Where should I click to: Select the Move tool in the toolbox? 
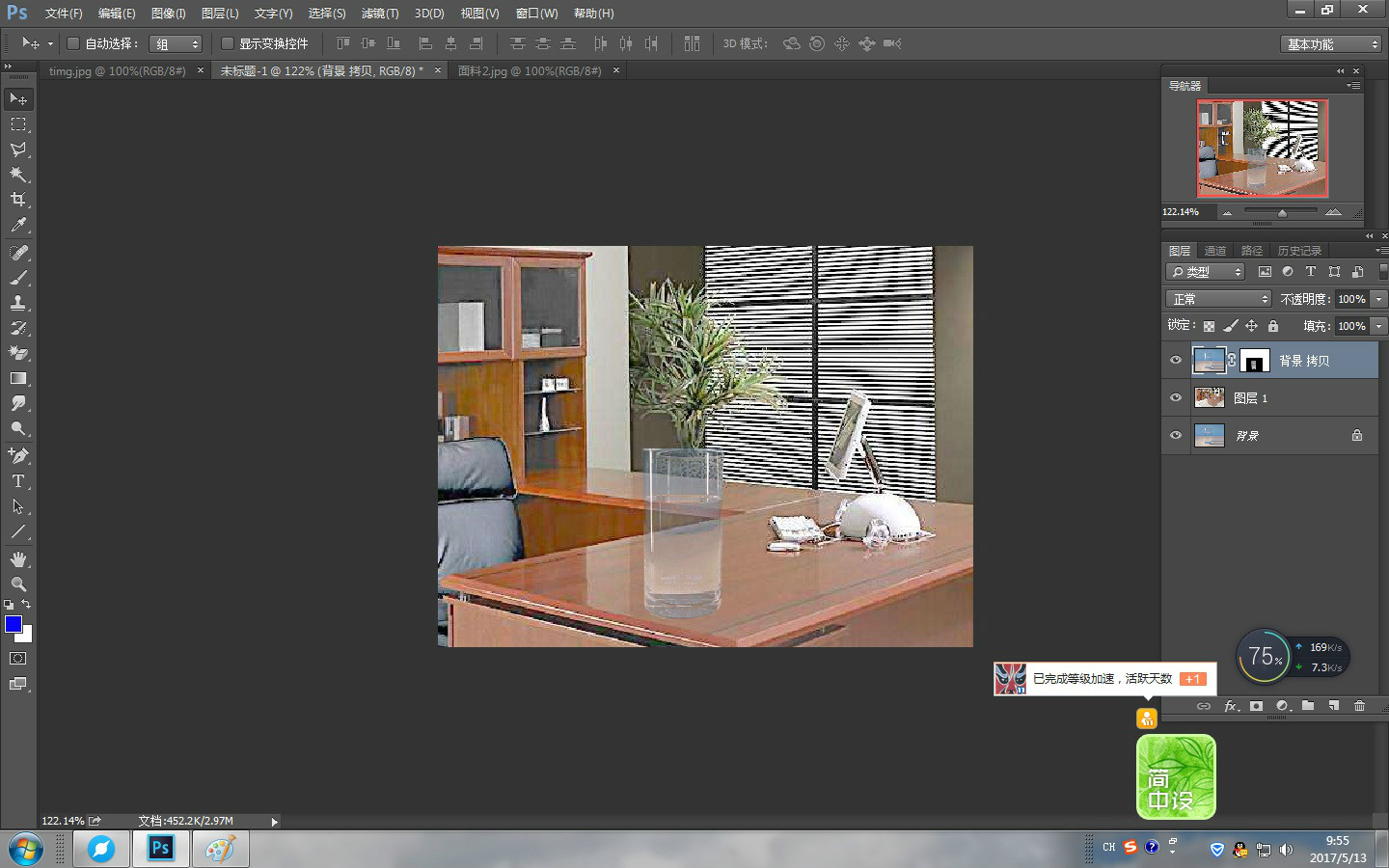(x=18, y=99)
